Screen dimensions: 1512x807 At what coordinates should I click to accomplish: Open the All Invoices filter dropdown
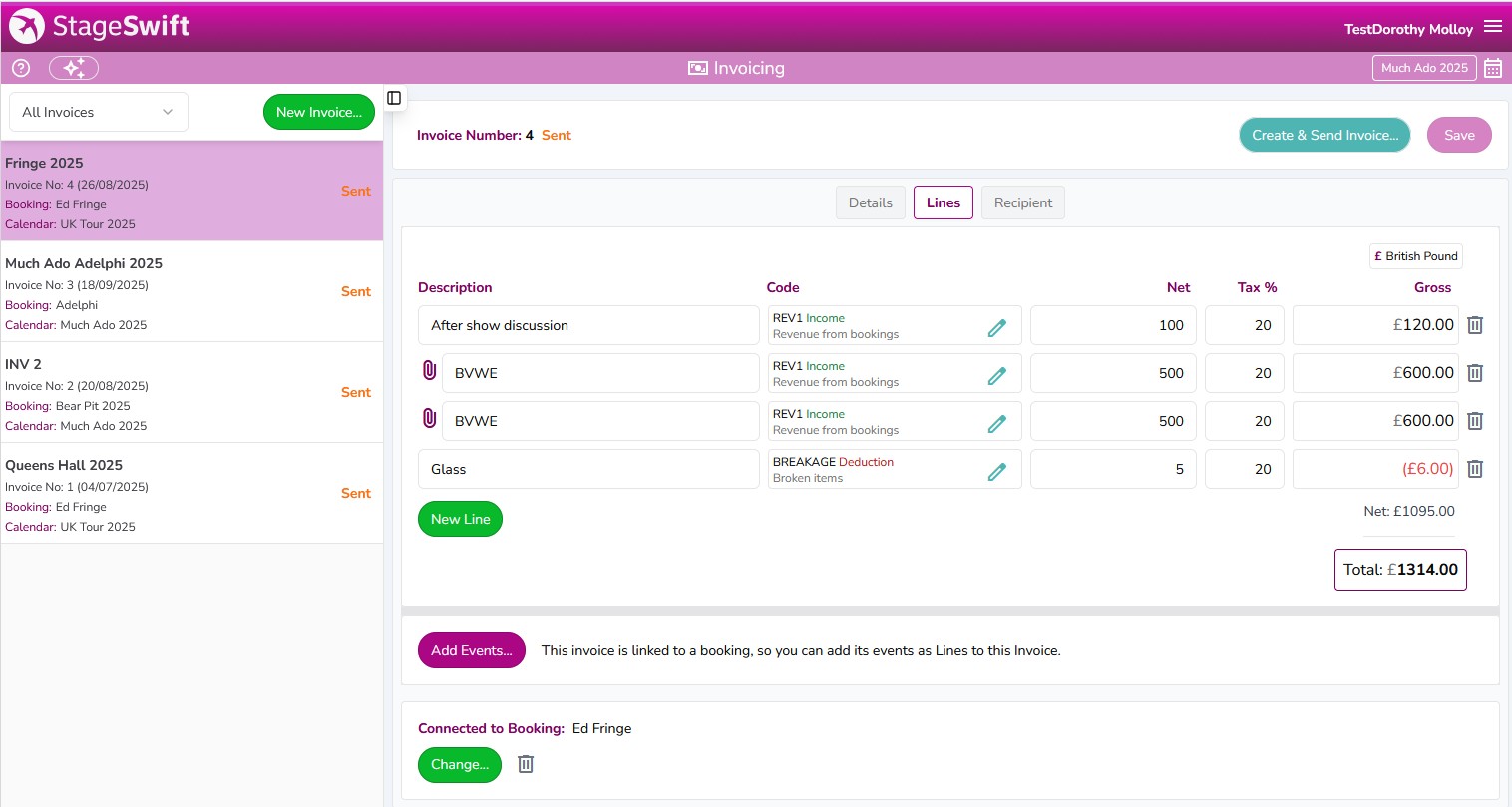point(99,112)
